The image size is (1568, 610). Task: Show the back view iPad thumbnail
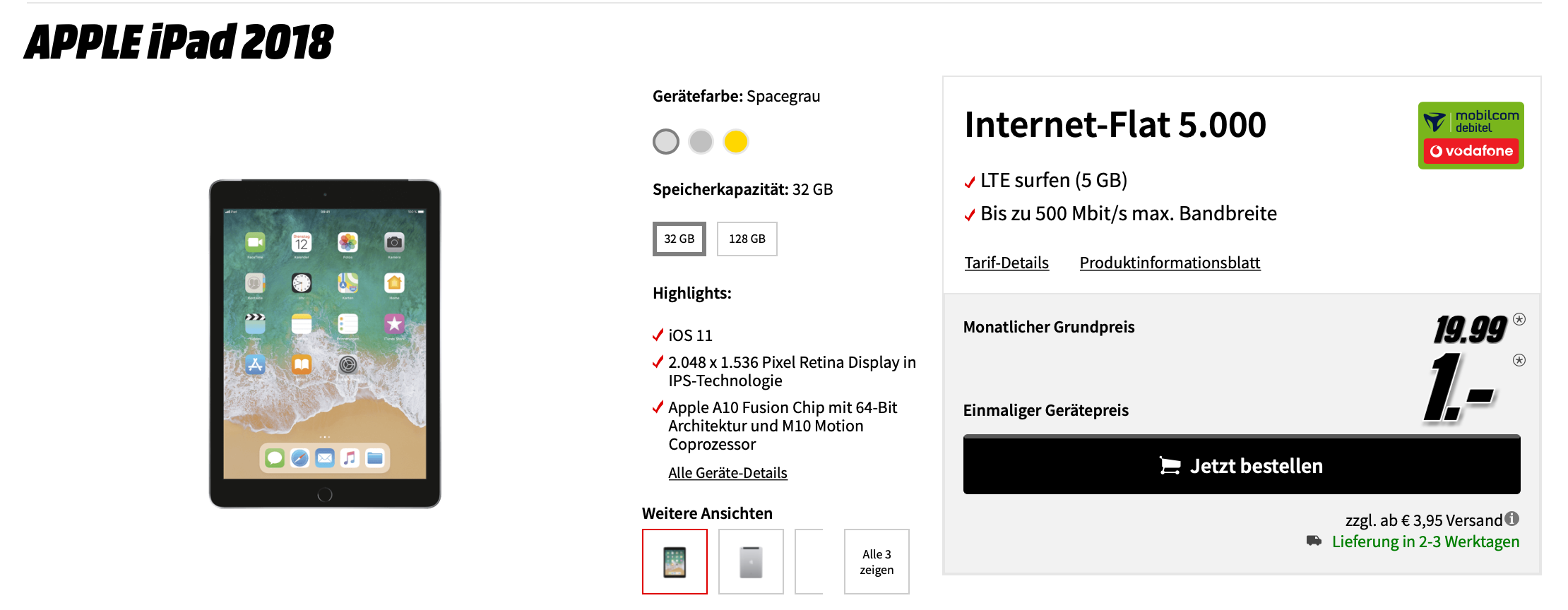[751, 562]
